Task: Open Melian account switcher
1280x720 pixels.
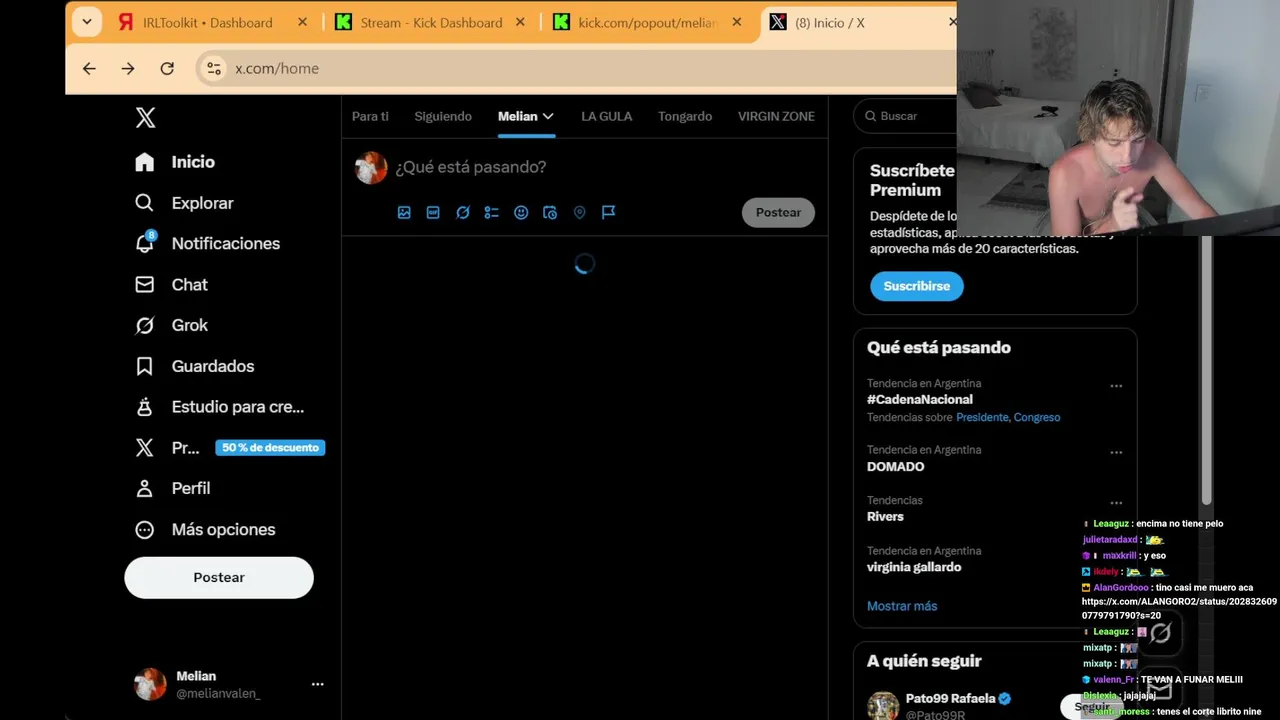Action: (x=229, y=684)
